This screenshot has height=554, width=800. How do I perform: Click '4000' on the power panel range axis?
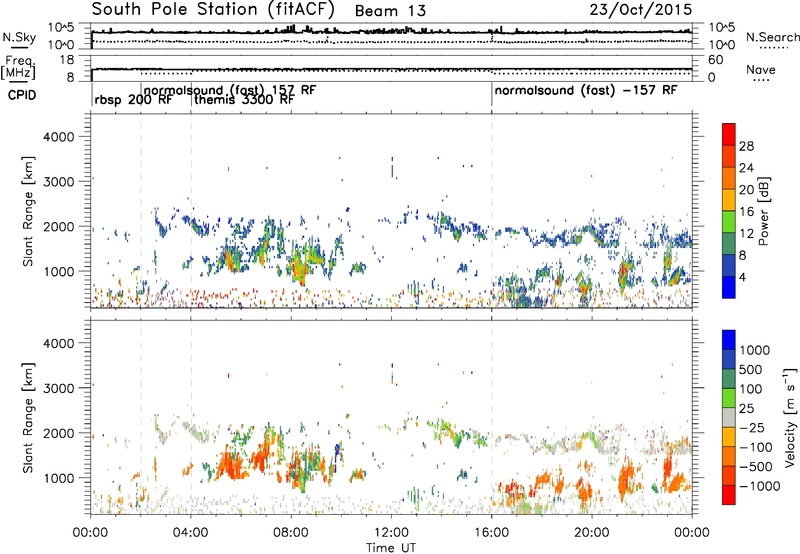tap(59, 137)
